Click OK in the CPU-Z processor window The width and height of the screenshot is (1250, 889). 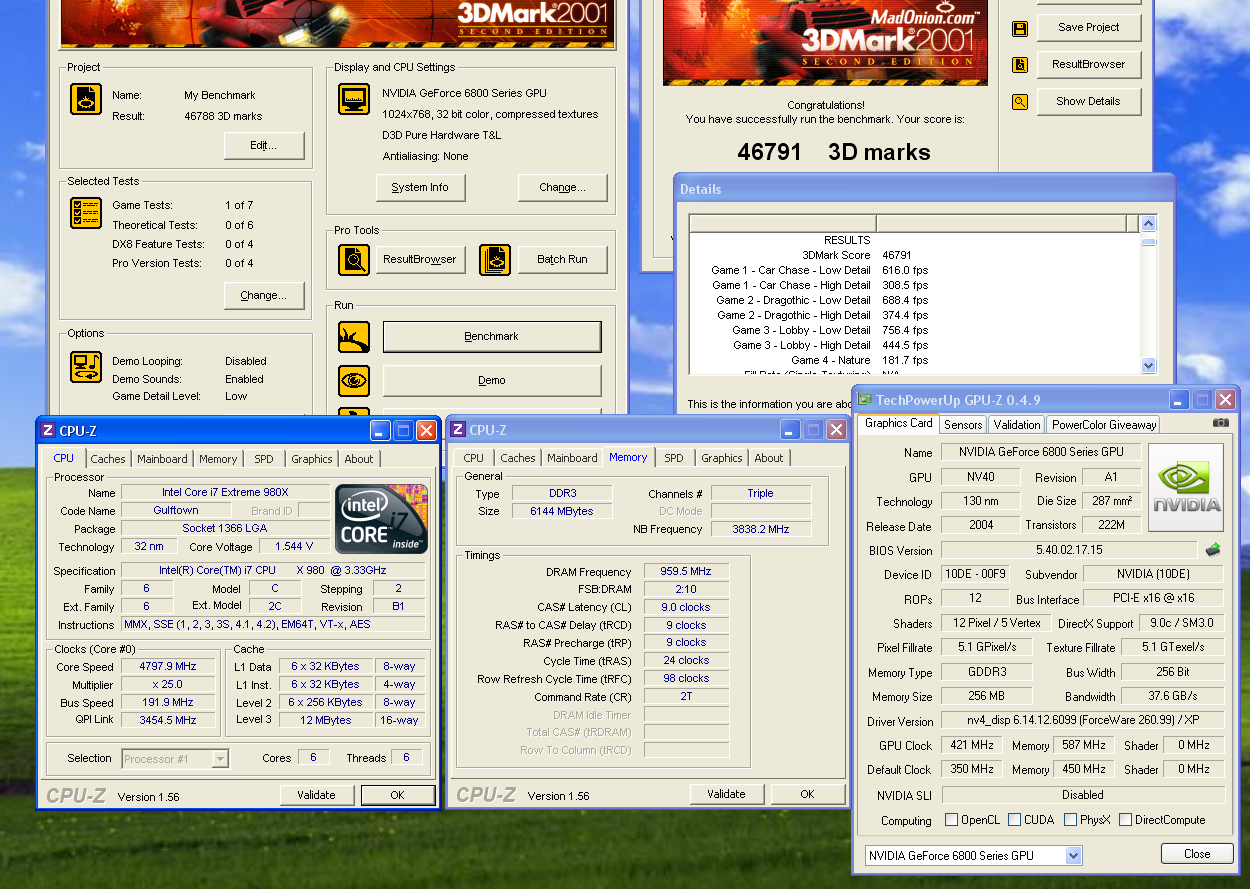click(397, 795)
